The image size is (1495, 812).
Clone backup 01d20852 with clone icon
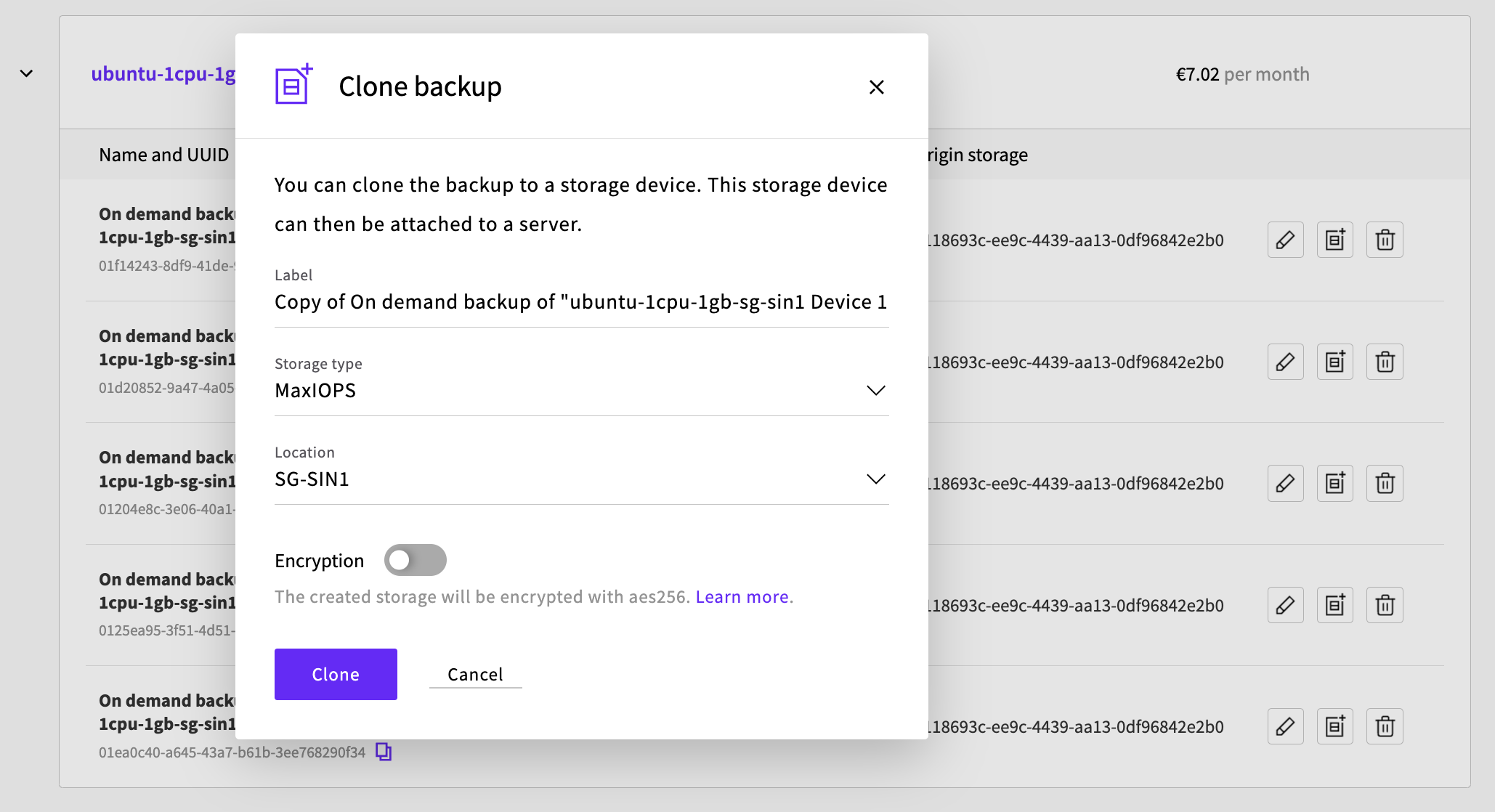click(1335, 362)
